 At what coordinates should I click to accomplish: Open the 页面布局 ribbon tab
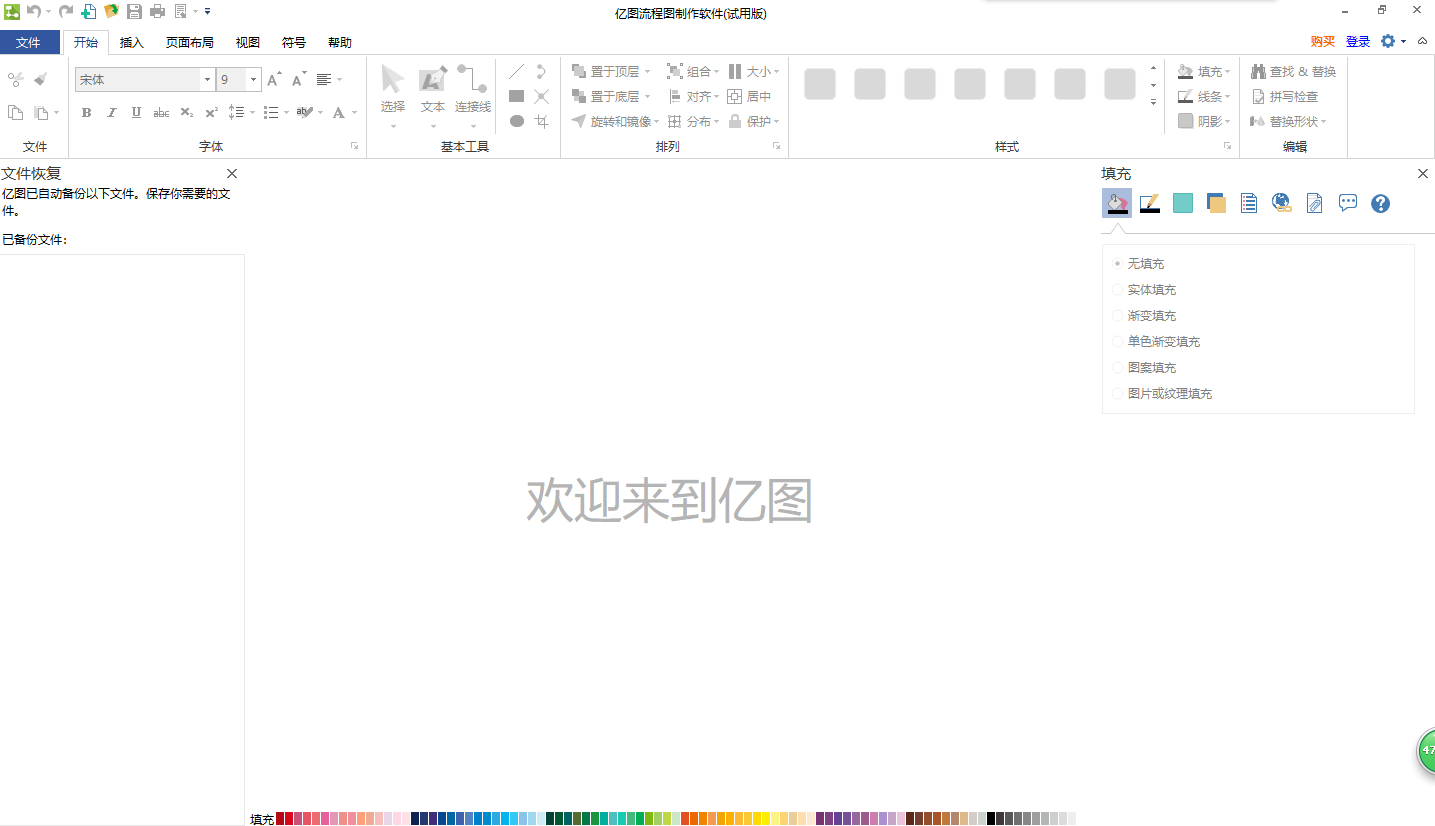pos(189,42)
